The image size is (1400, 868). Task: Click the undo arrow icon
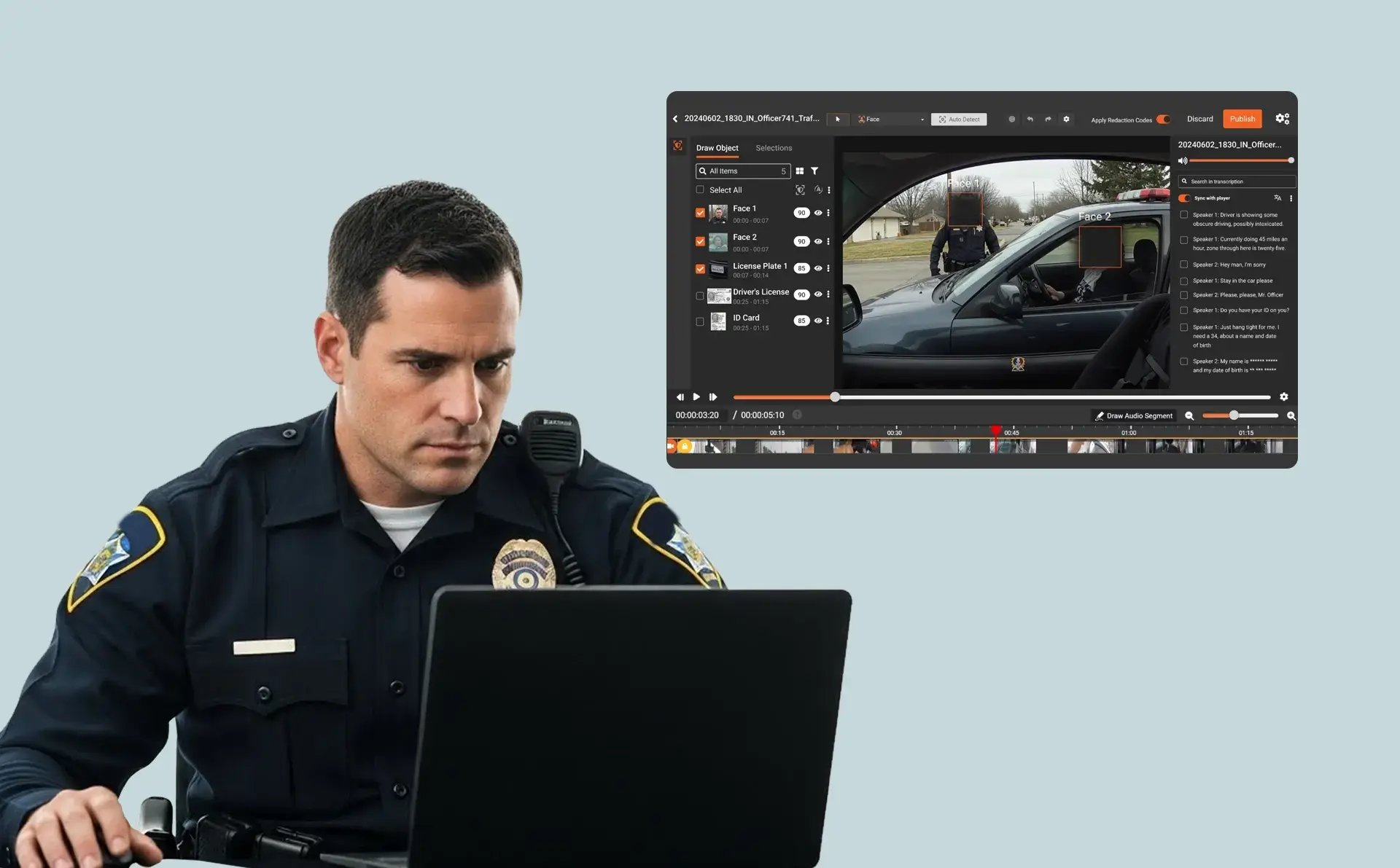click(x=1030, y=119)
